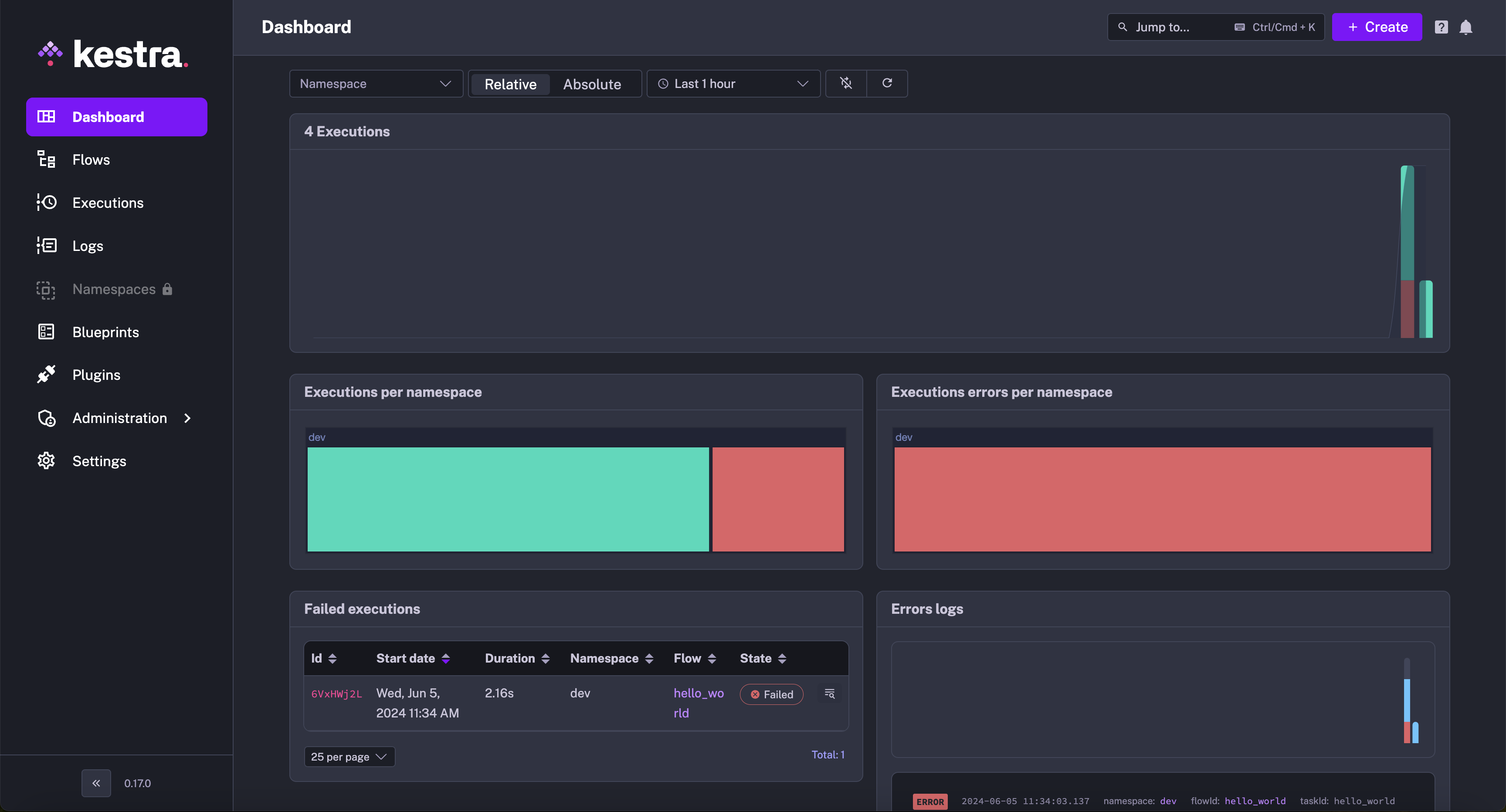Refresh dashboard data
Image resolution: width=1506 pixels, height=812 pixels.
click(887, 83)
